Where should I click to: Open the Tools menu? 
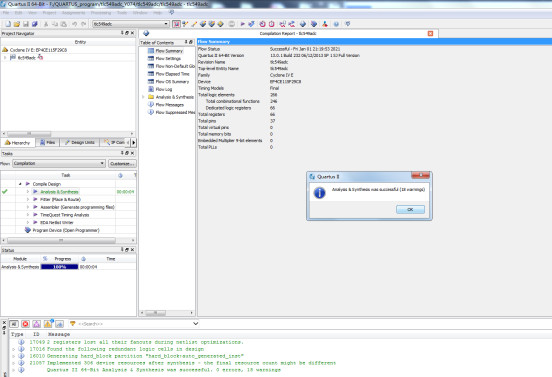(x=122, y=13)
